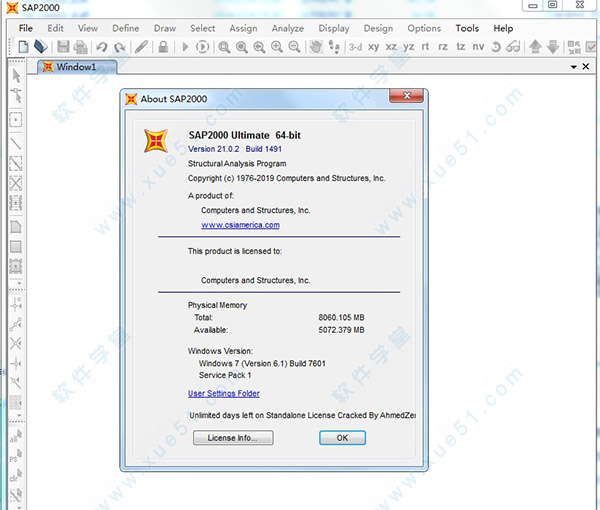Click the Rubber Band Zoom icon
The width and height of the screenshot is (600, 510).
point(224,47)
